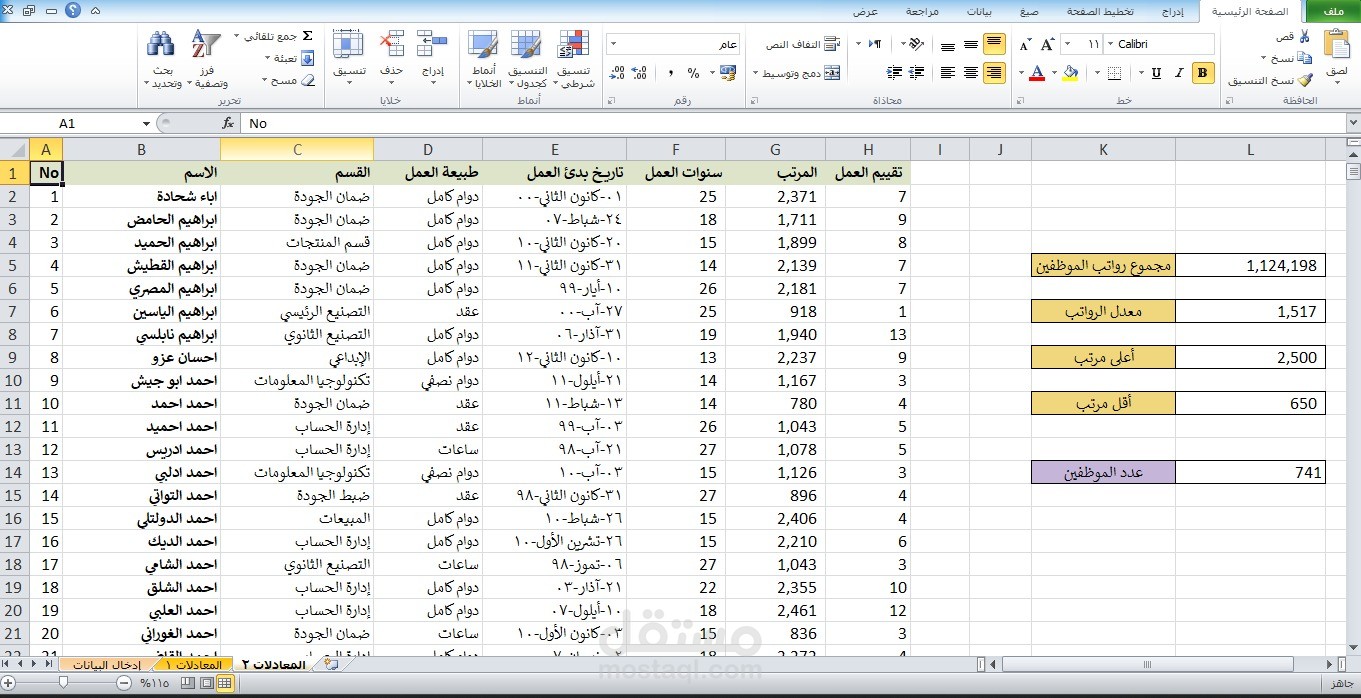The image size is (1361, 698).
Task: Click the percent style icon
Action: (x=693, y=73)
